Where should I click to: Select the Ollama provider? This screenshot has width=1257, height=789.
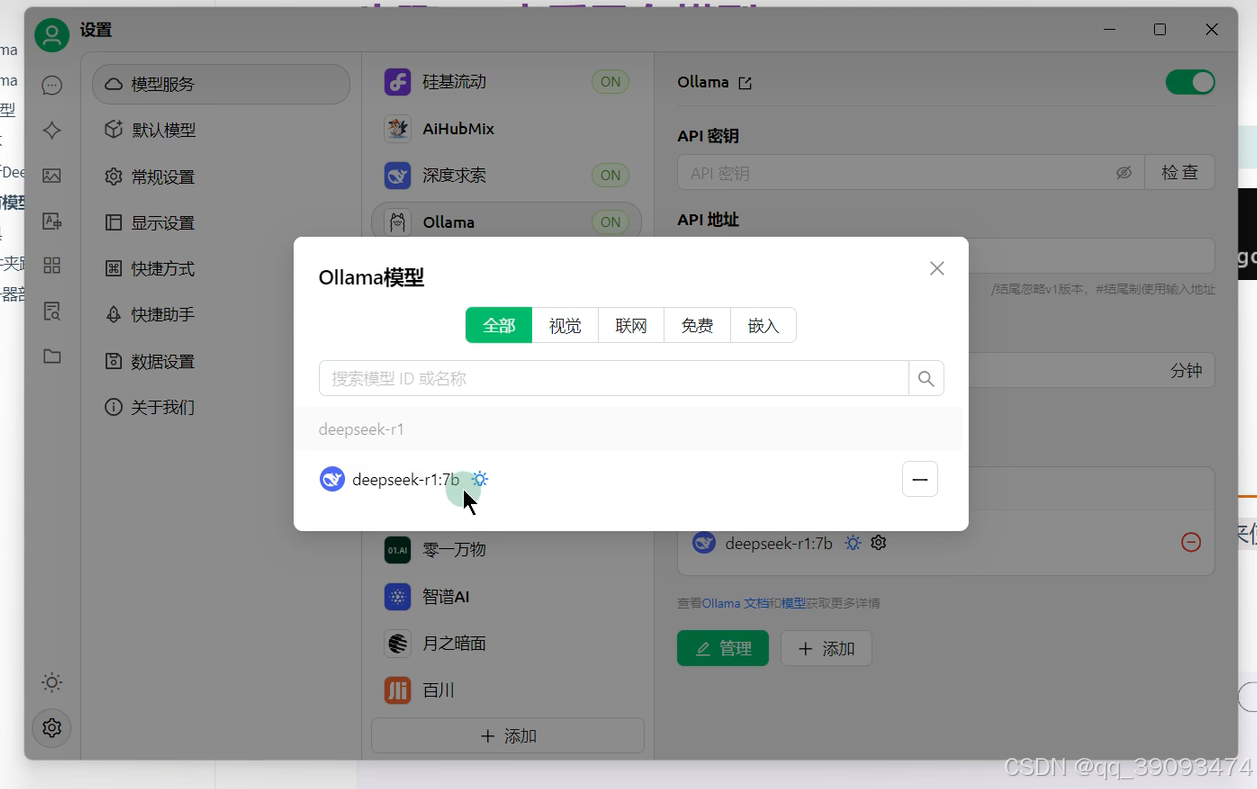point(507,222)
